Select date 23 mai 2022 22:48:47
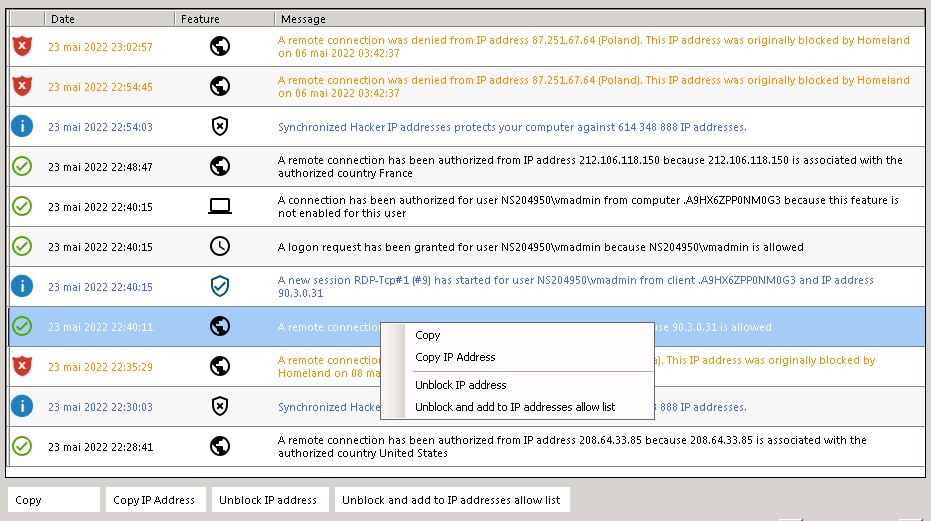The height and width of the screenshot is (521, 931). [x=100, y=167]
